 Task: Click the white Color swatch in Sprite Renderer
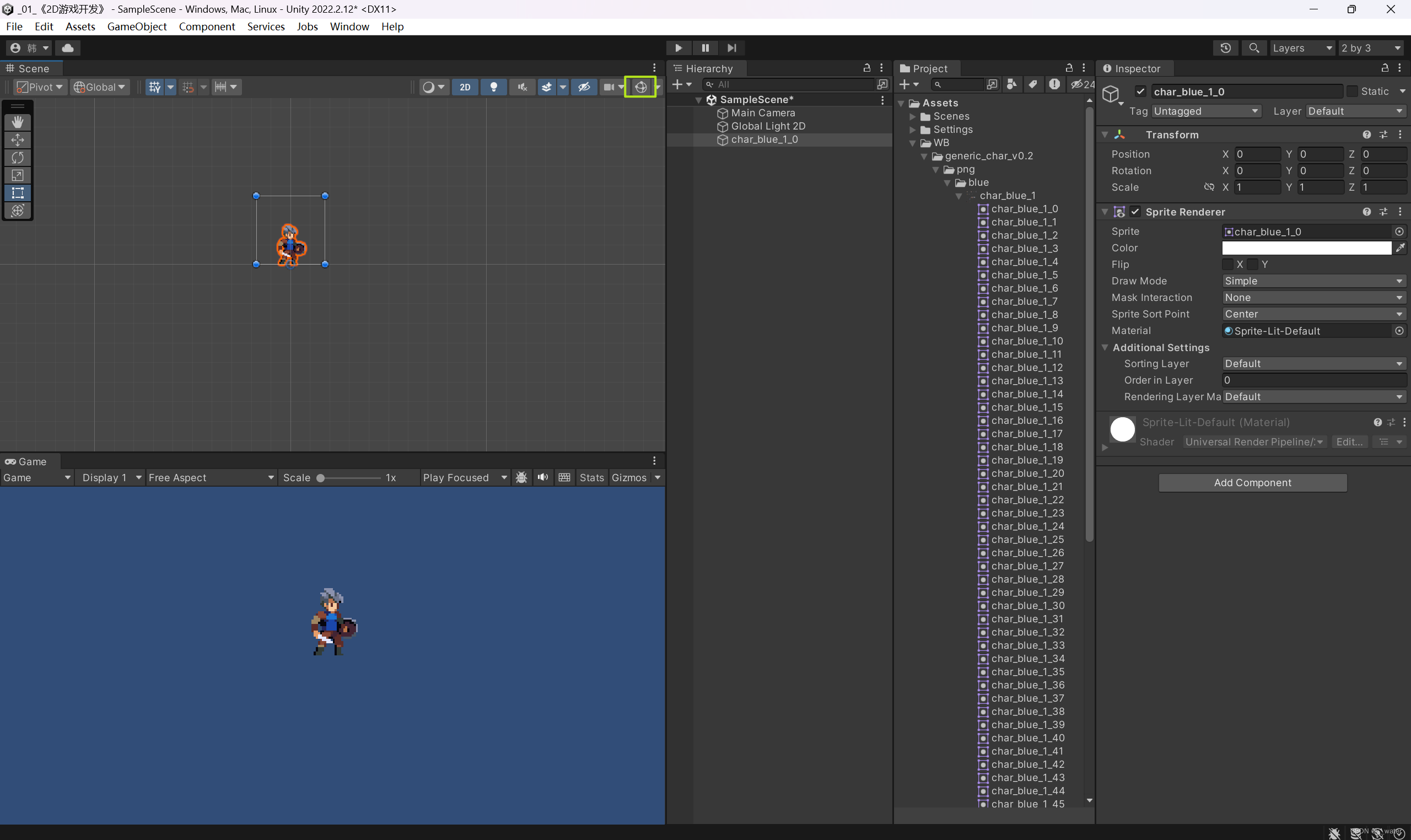click(1306, 248)
